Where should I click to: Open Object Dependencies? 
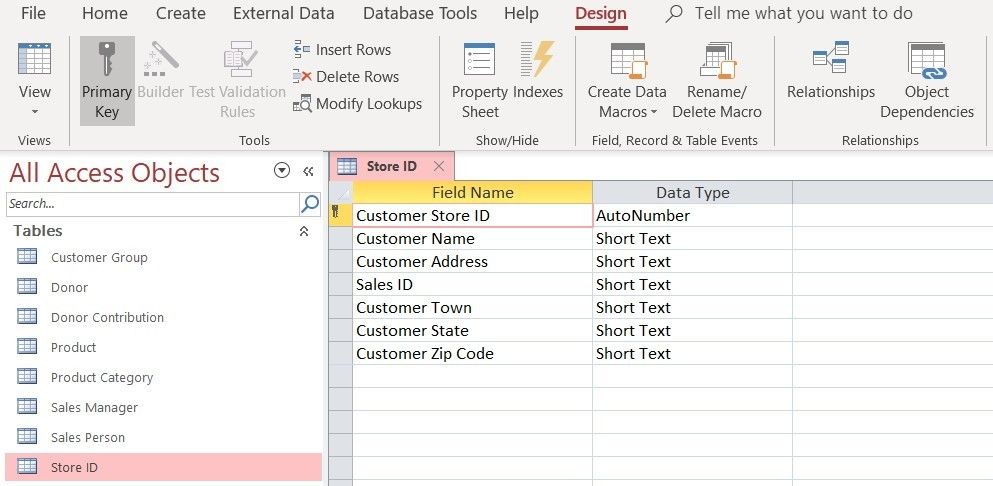[927, 60]
